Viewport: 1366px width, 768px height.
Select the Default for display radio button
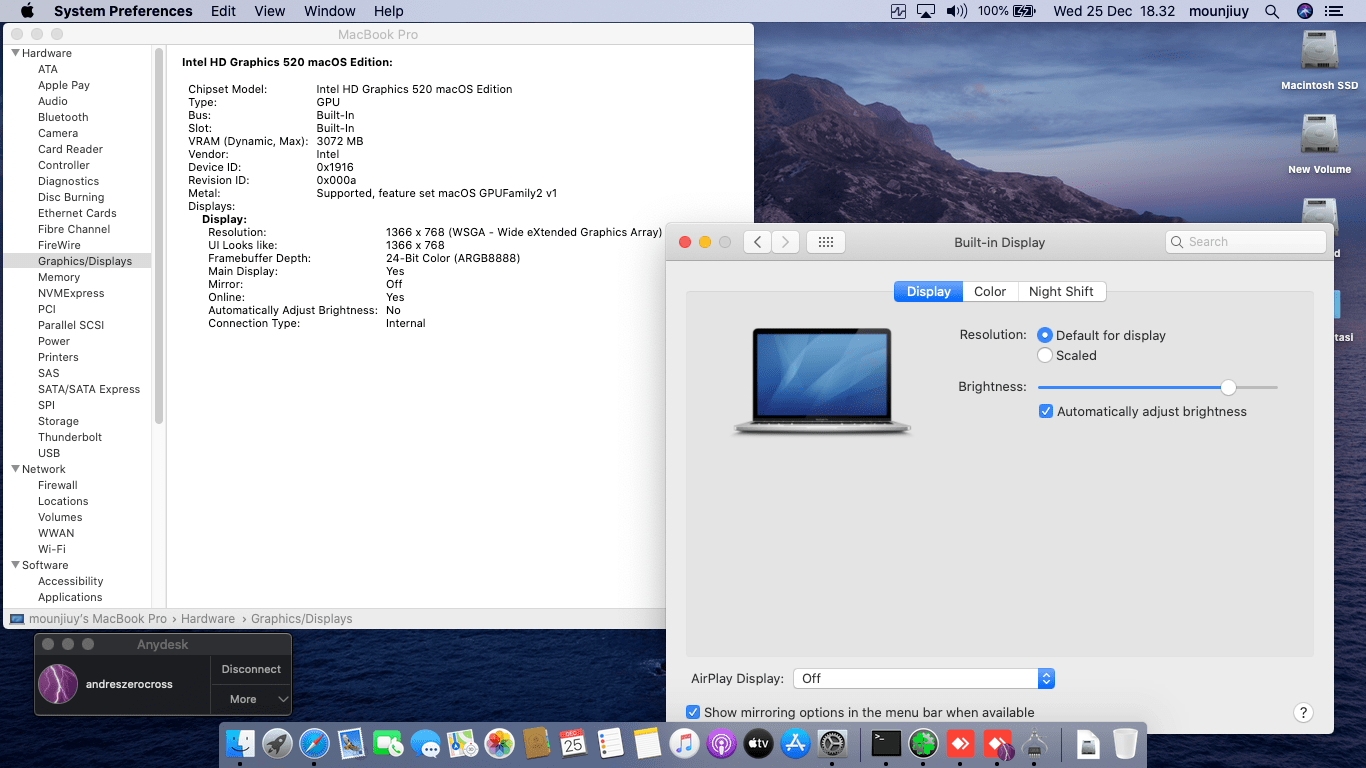[1045, 335]
